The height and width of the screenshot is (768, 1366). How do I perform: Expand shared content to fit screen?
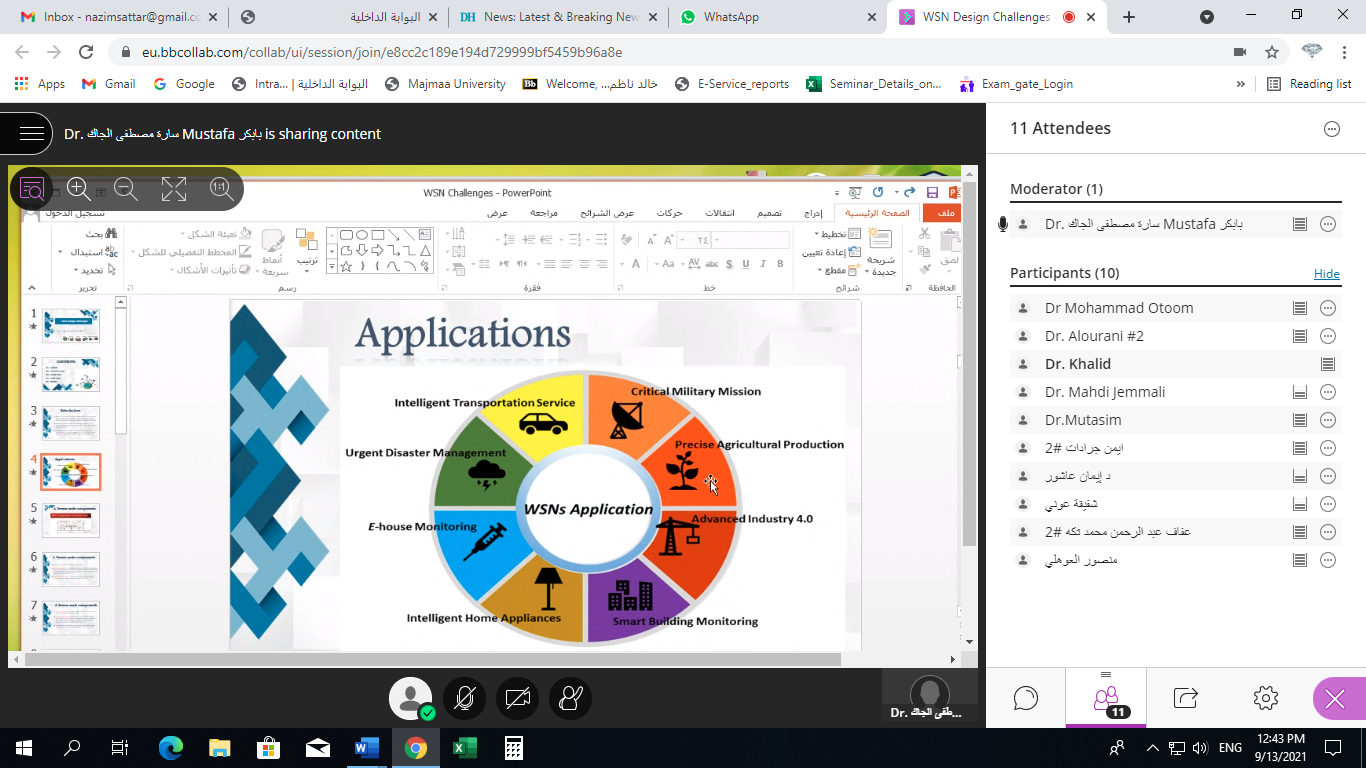(174, 188)
